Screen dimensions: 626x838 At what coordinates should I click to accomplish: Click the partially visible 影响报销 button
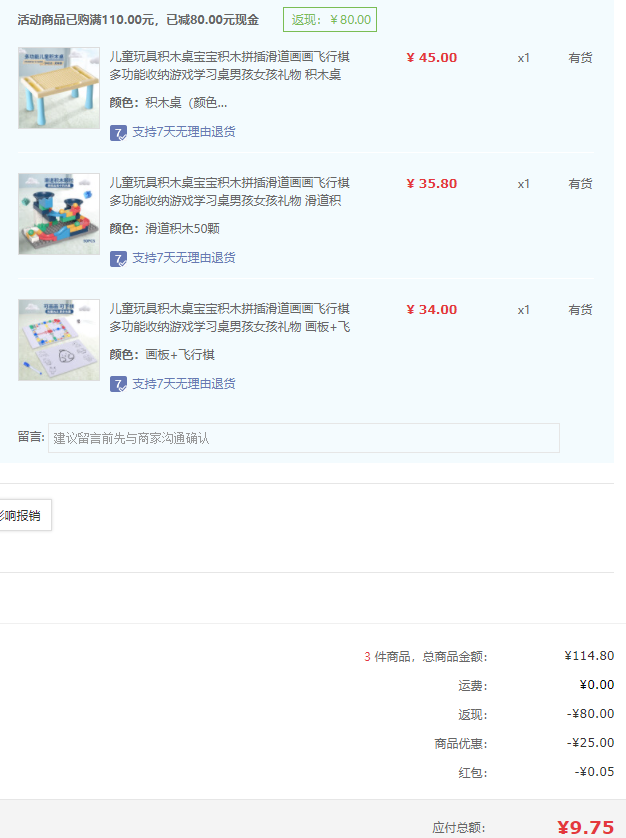click(22, 516)
